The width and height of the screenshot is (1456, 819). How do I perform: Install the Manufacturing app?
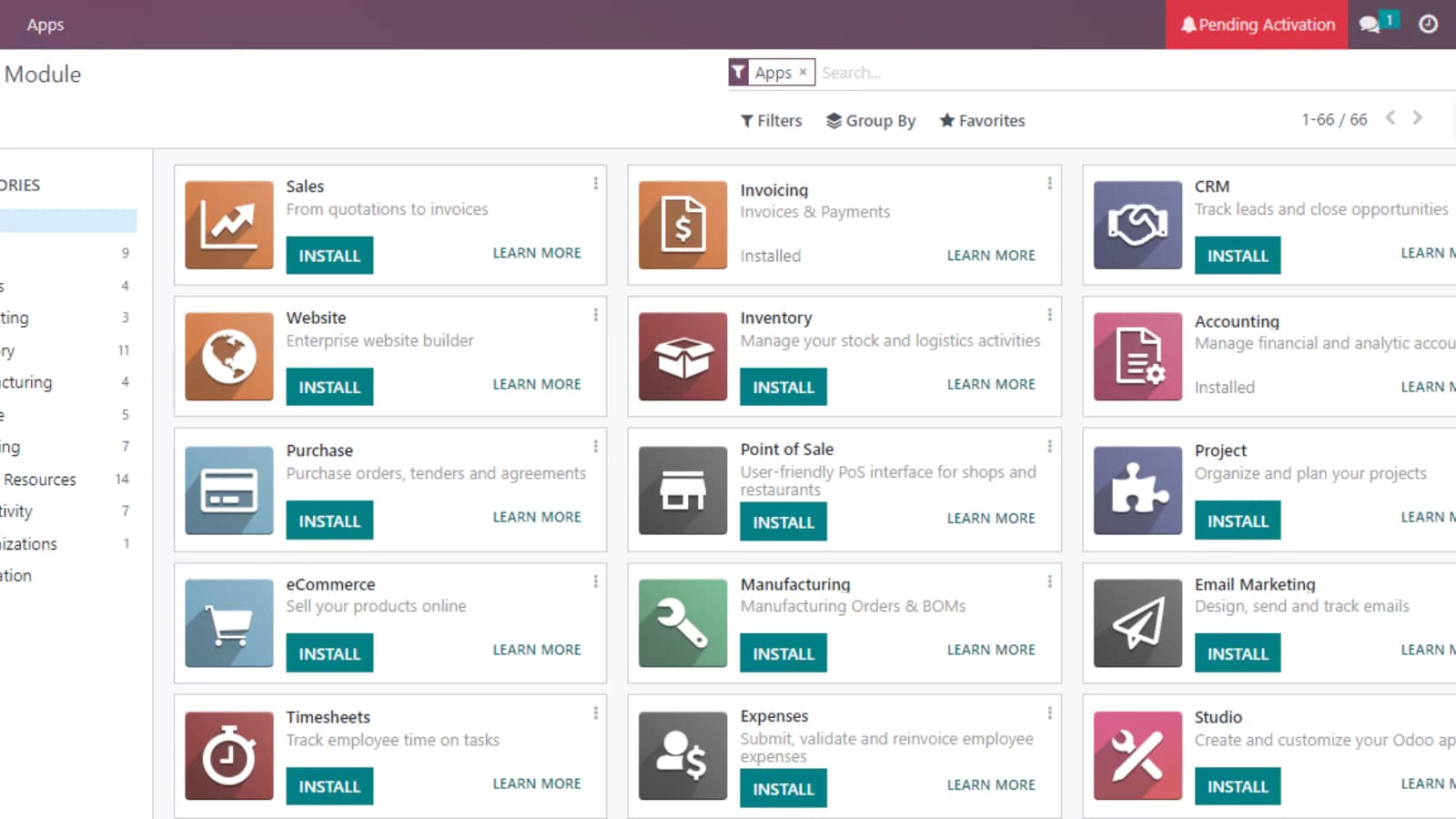[x=784, y=653]
